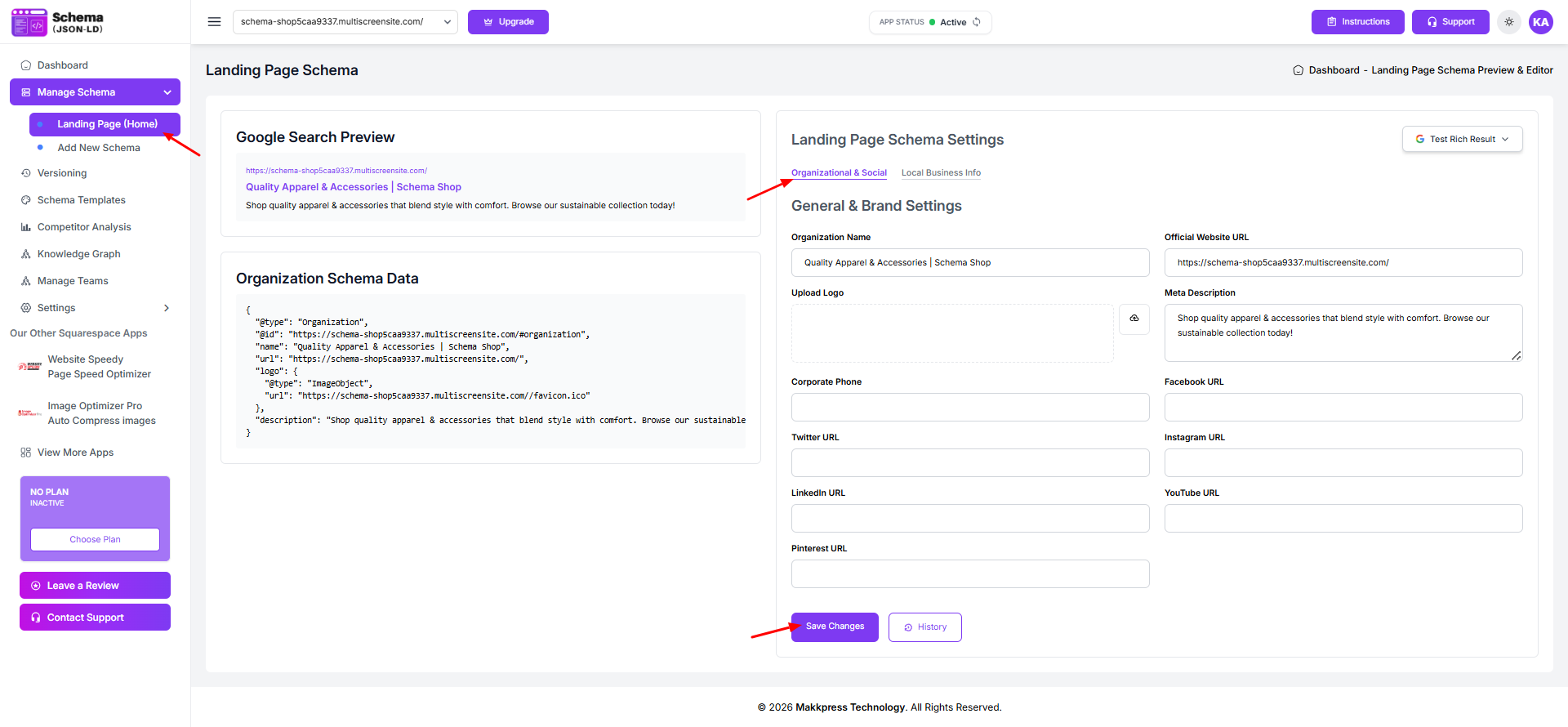The width and height of the screenshot is (1568, 727).
Task: Switch to Local Business Info tab
Action: tap(941, 173)
